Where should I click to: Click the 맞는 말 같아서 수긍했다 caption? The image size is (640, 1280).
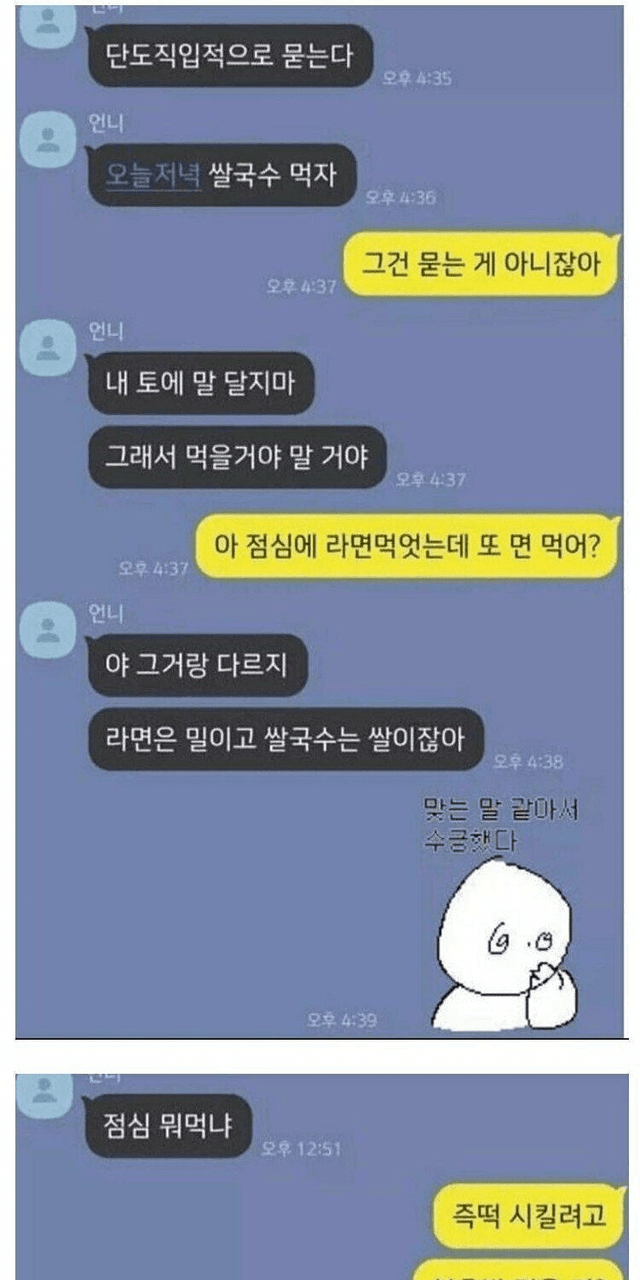501,824
